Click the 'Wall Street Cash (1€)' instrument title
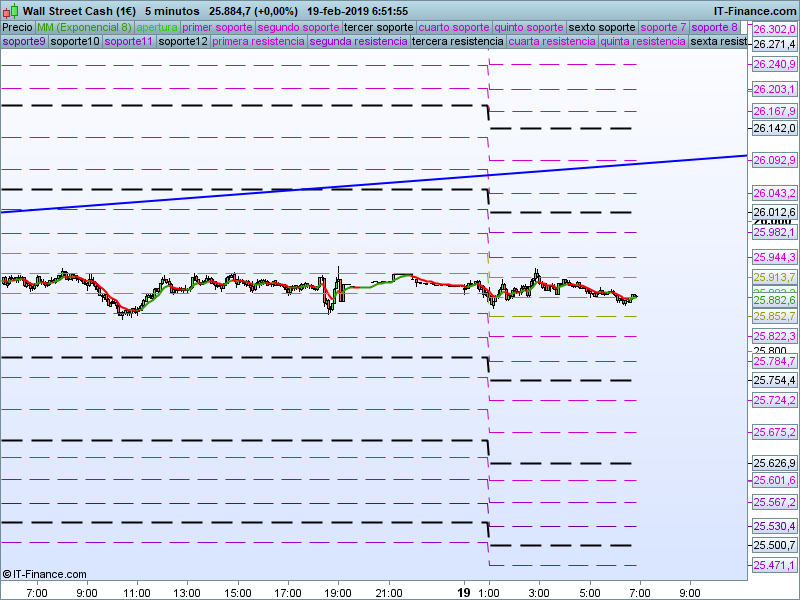Screen dimensions: 800x600 click(79, 10)
